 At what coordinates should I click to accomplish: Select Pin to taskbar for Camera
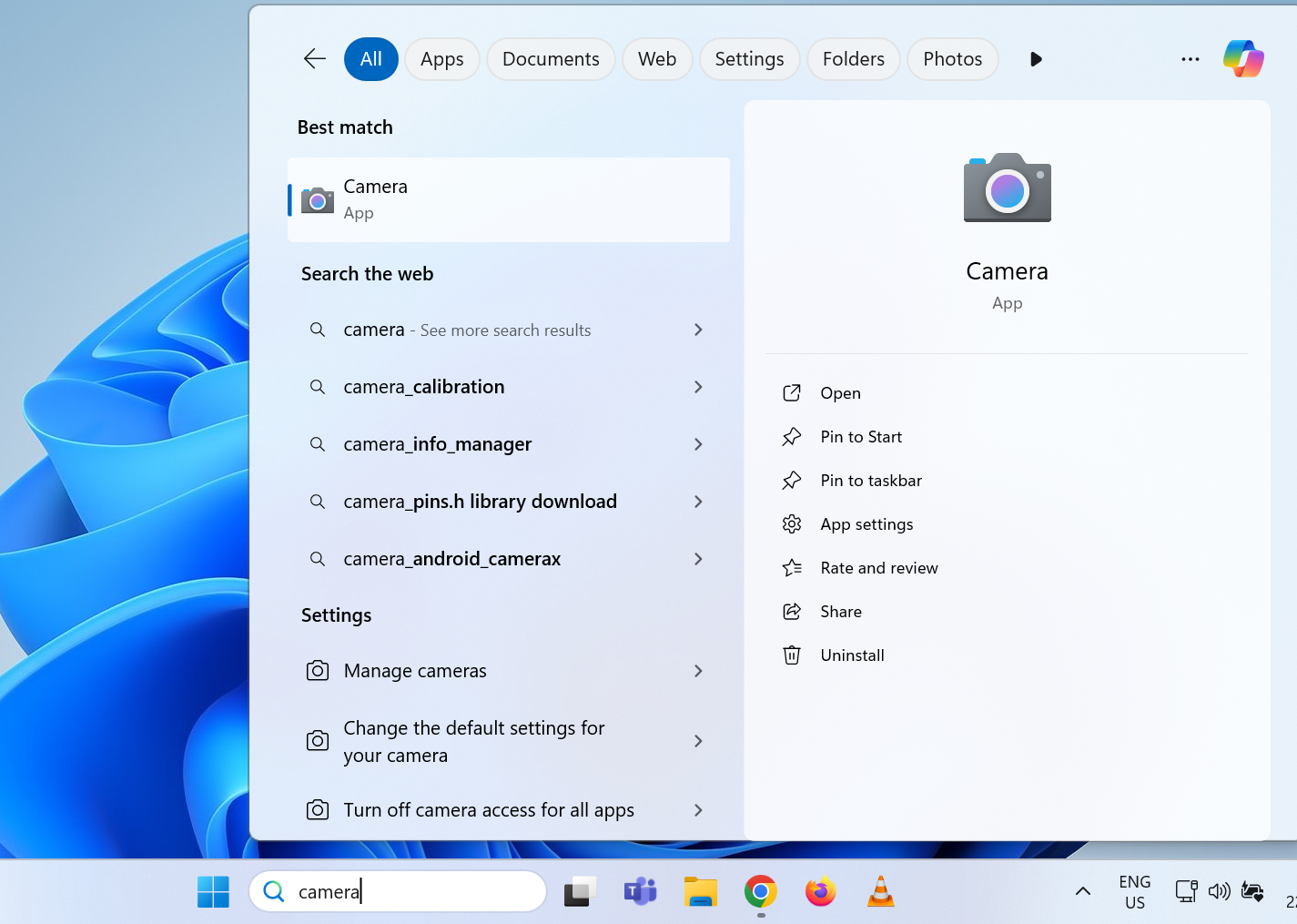tap(870, 481)
